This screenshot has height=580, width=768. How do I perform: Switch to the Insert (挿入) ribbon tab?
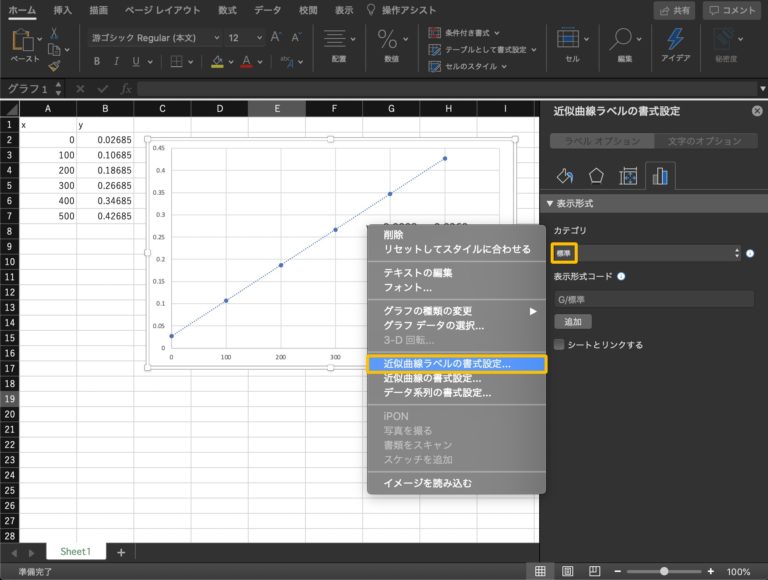point(63,10)
